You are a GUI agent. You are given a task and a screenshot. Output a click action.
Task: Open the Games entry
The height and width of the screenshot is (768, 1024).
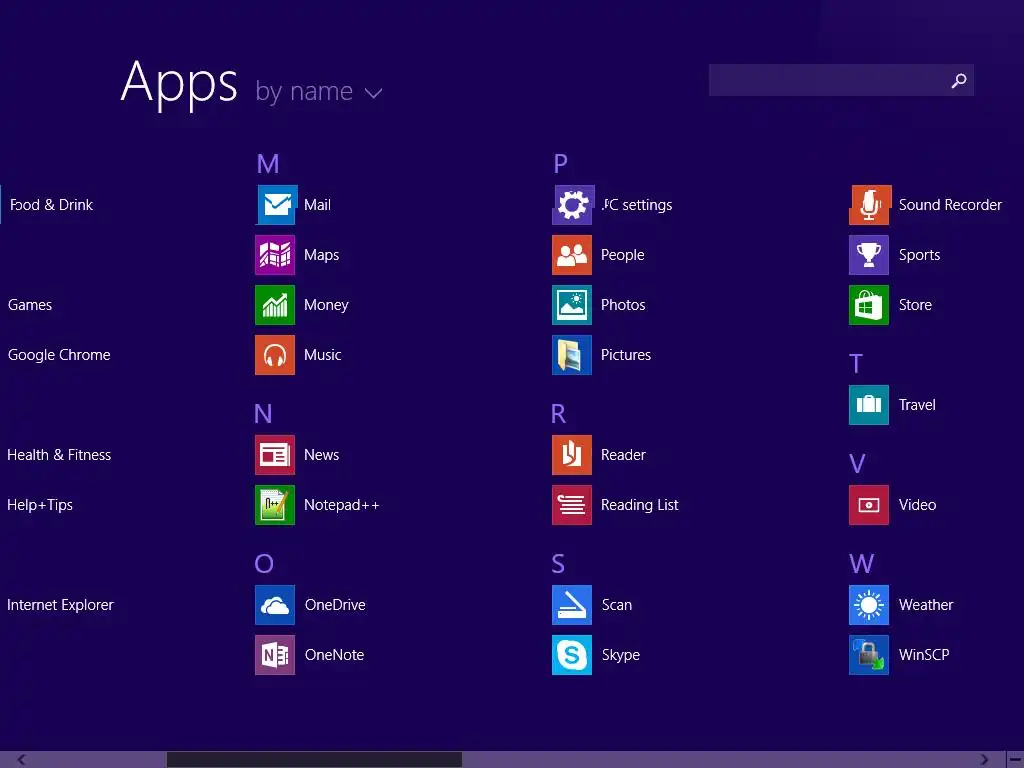(30, 305)
